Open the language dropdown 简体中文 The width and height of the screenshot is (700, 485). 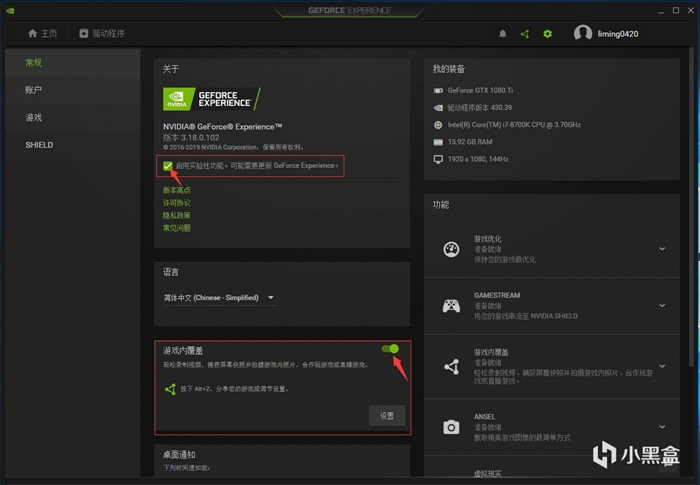(219, 298)
